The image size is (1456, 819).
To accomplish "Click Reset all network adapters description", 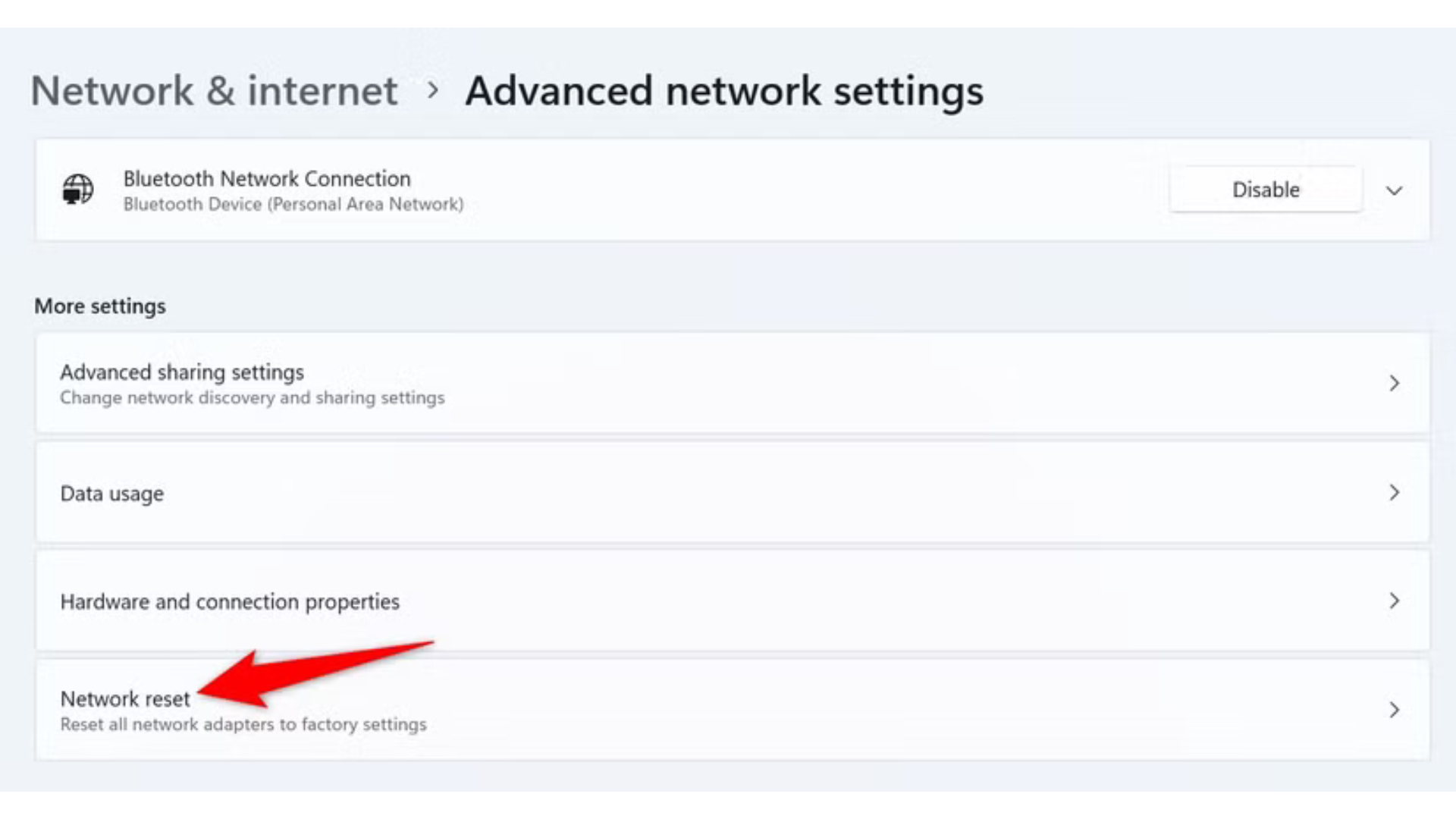I will tap(243, 725).
